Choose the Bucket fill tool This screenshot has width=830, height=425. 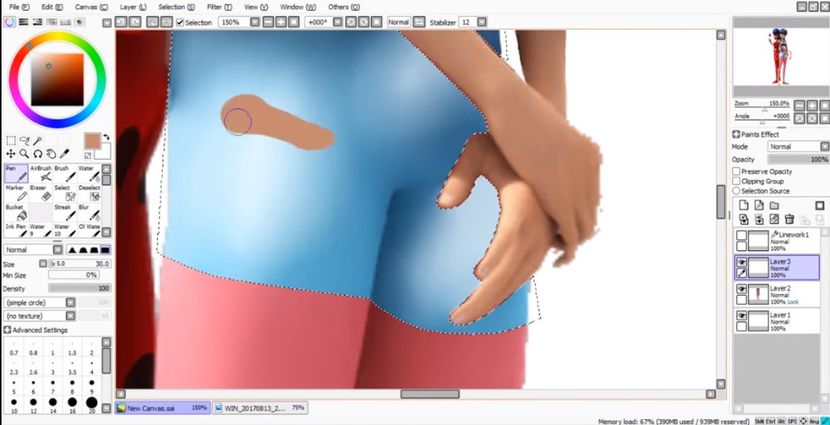pos(16,212)
